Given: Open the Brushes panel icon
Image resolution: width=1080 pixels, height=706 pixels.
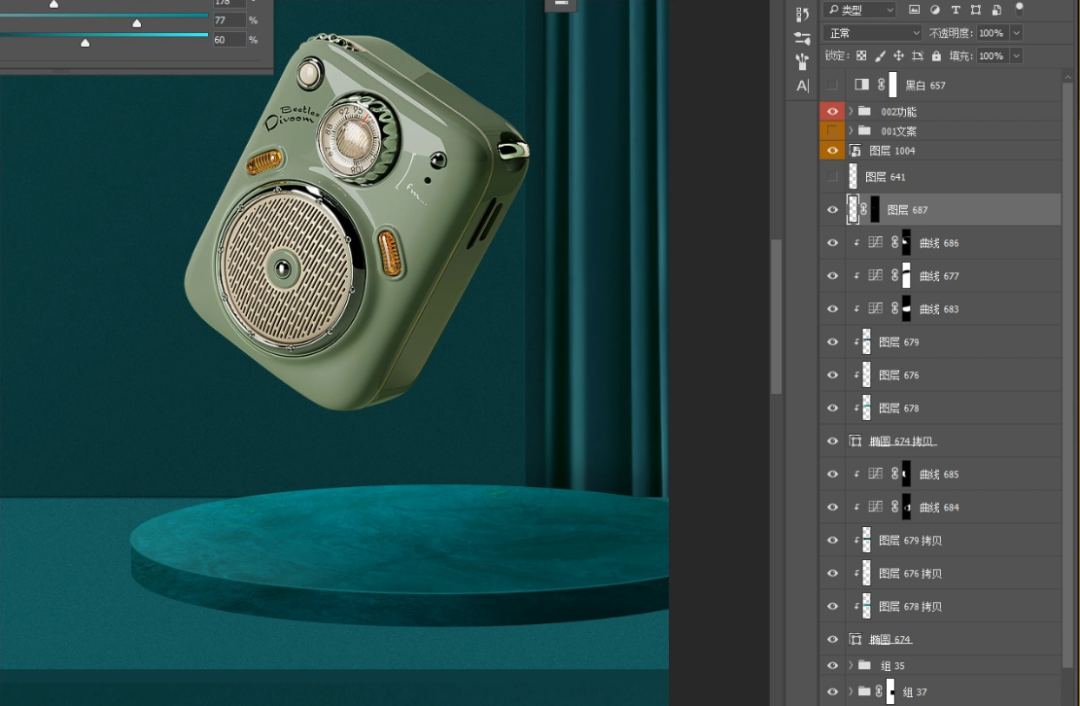Looking at the screenshot, I should click(802, 61).
